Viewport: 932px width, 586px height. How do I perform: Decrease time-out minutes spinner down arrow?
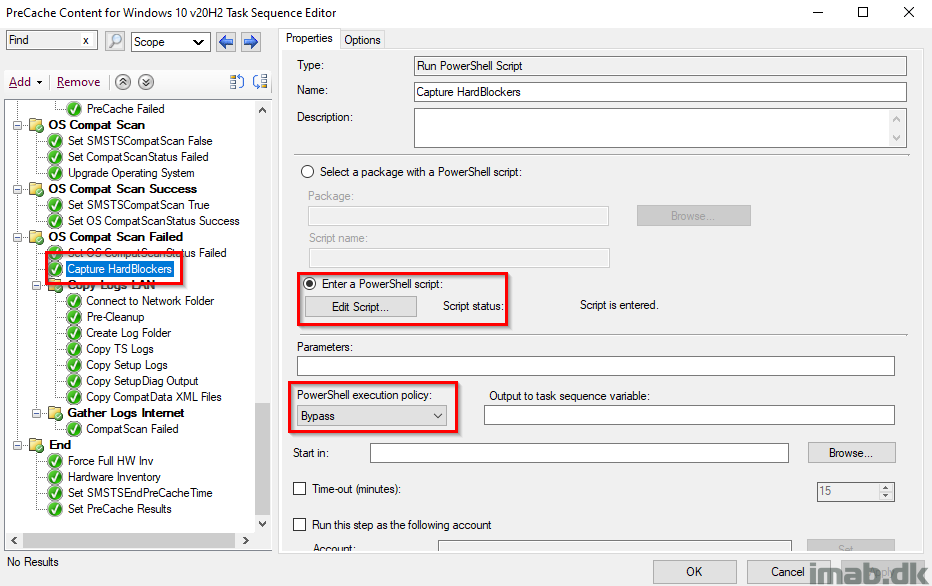click(x=886, y=496)
